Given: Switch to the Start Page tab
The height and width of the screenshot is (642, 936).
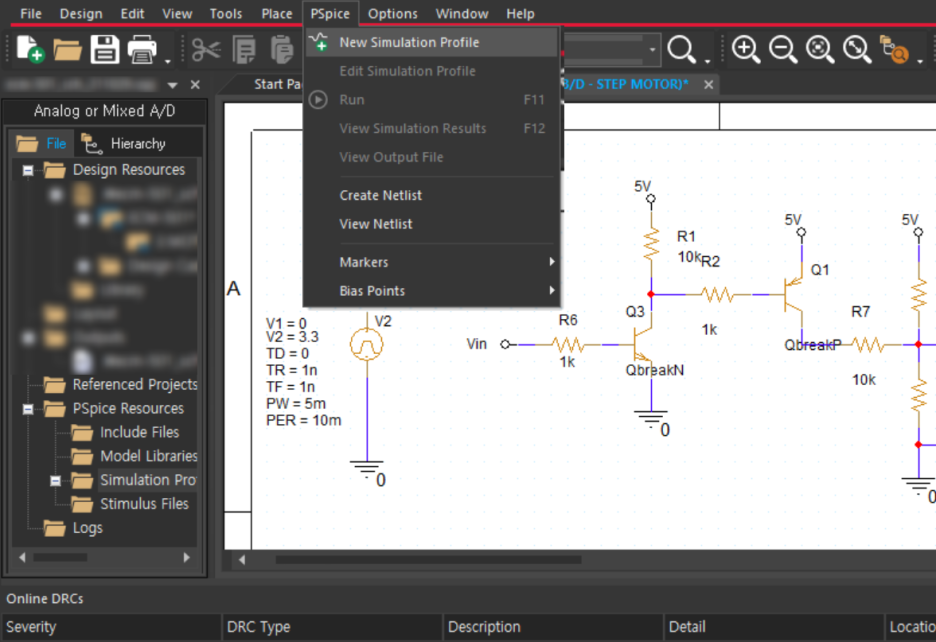Looking at the screenshot, I should pos(276,84).
